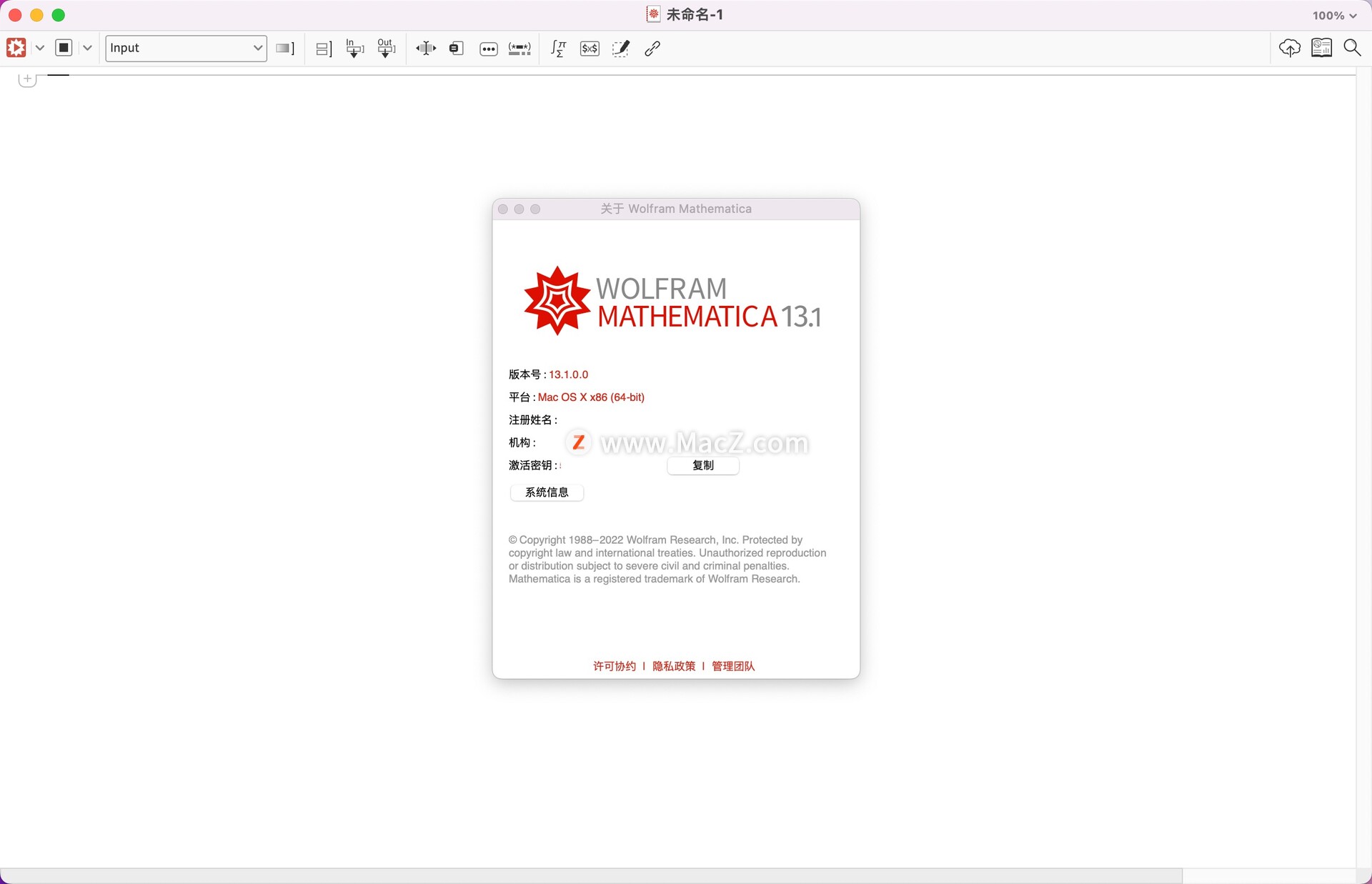Click the version number 13.1.0.0 text
The width and height of the screenshot is (1372, 884).
click(x=569, y=374)
